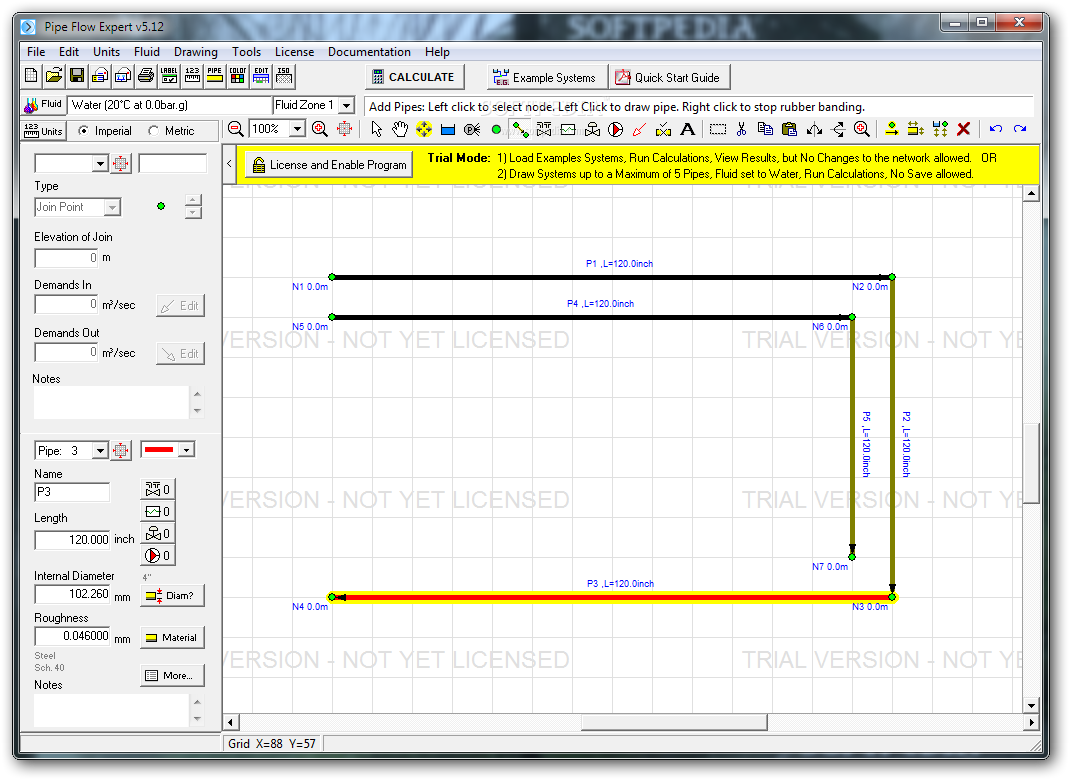Open Example Systems
Viewport: 1070px width, 780px height.
(x=545, y=77)
